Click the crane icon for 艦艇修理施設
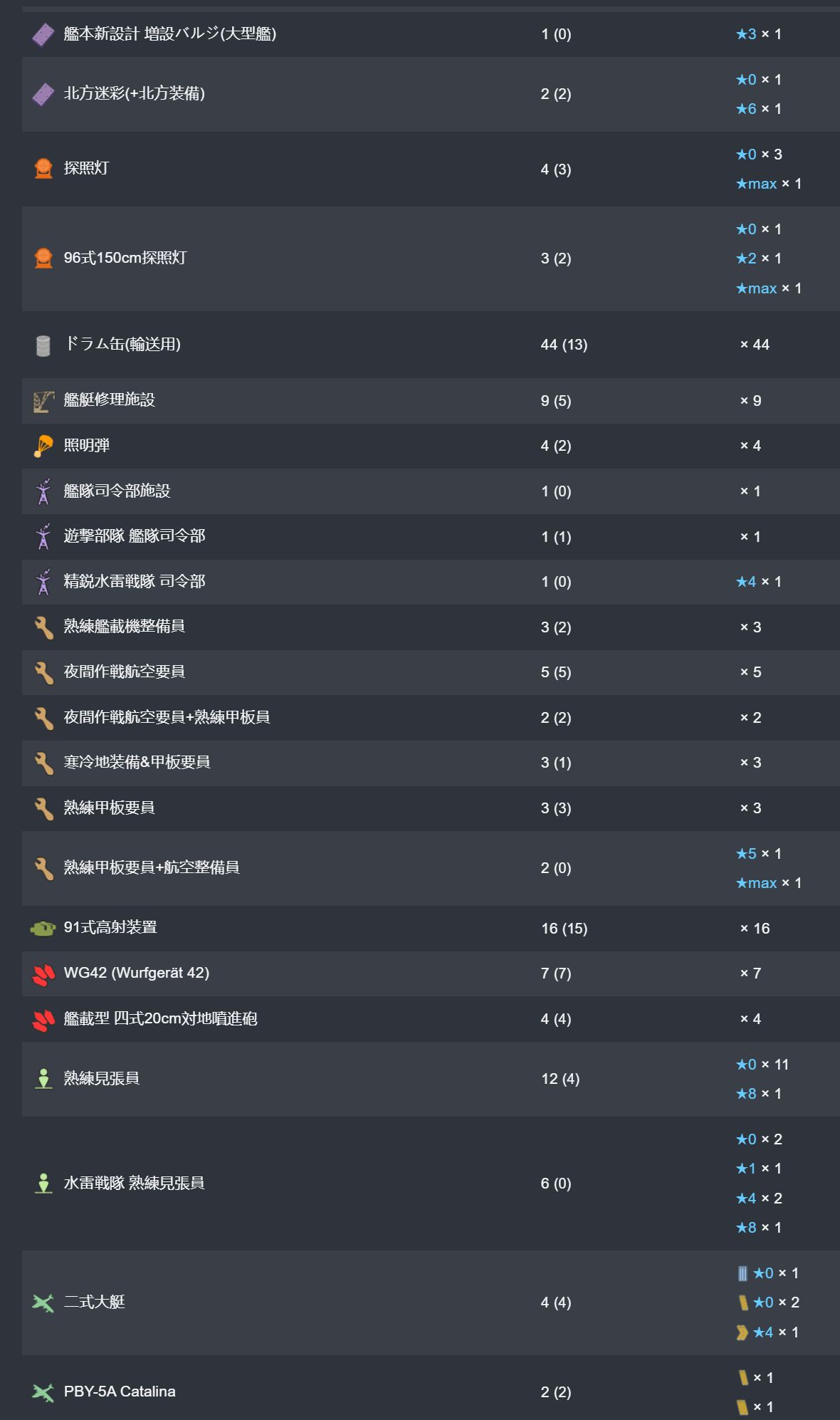 [43, 402]
